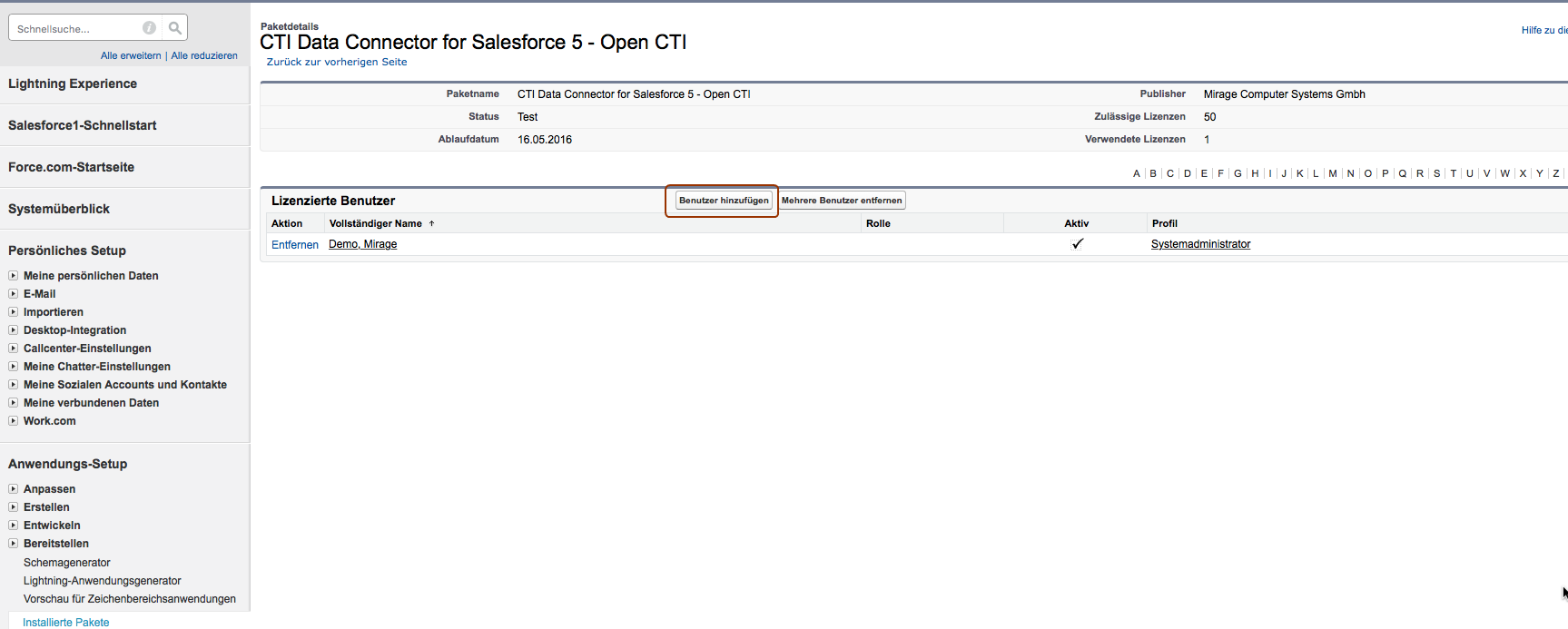Viewport: 1568px width, 629px height.
Task: Click Entfernen for Demo, Mirage
Action: point(295,245)
